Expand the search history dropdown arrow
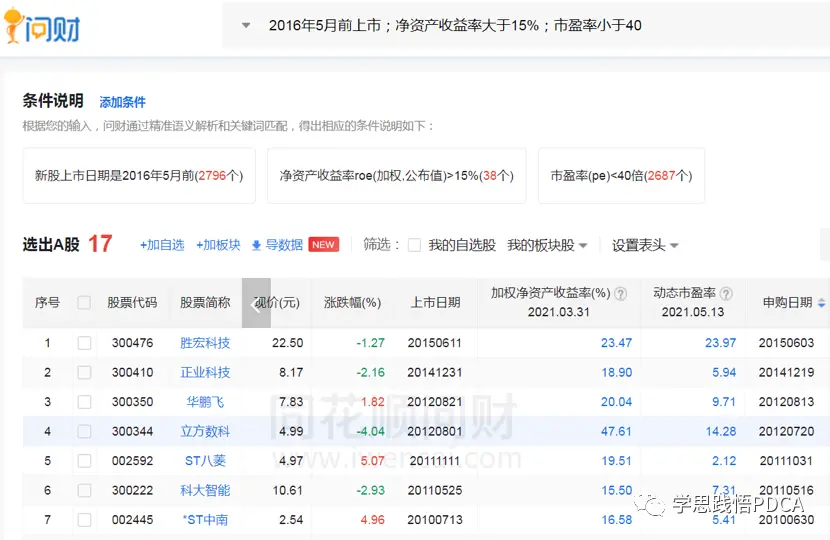The height and width of the screenshot is (540, 830). click(246, 25)
